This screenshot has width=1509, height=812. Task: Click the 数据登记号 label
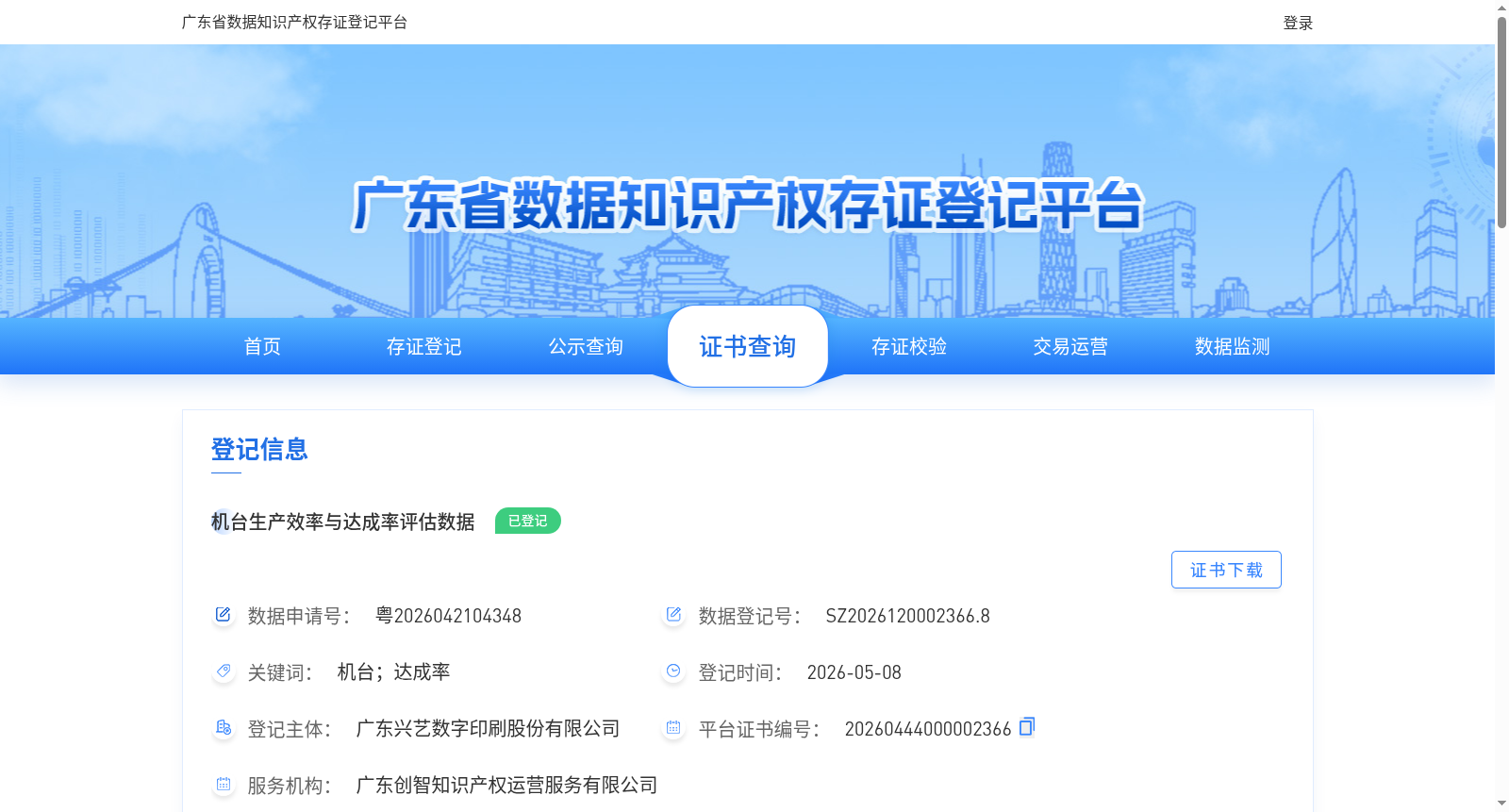pos(750,616)
